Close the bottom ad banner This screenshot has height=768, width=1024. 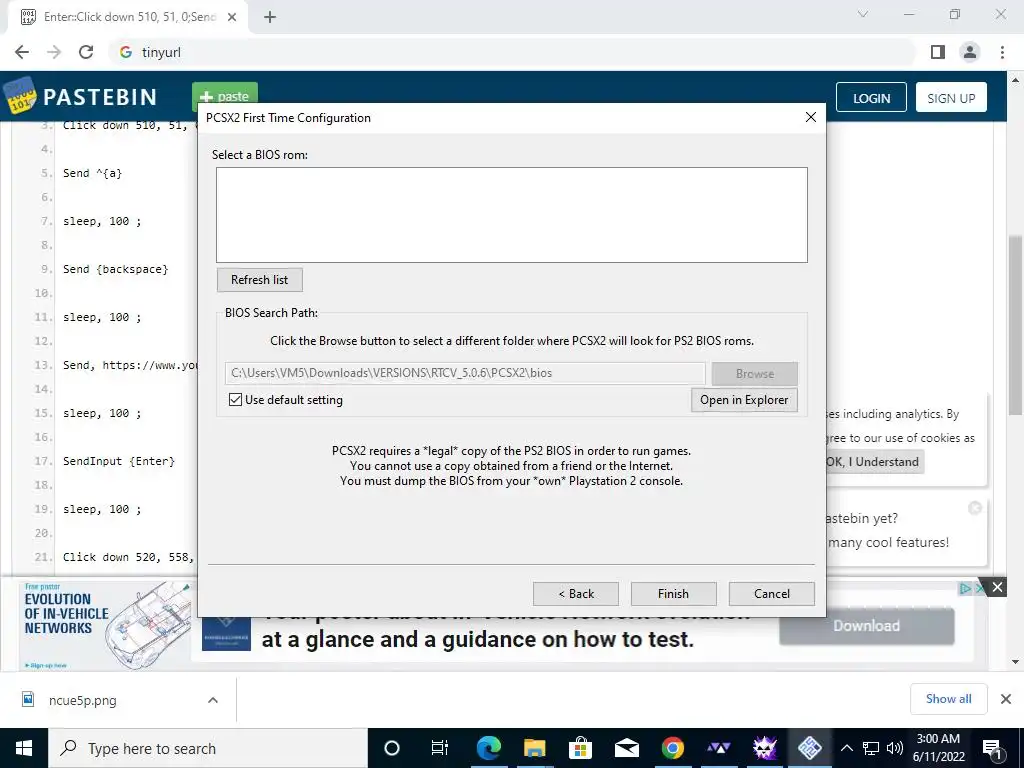(x=997, y=587)
